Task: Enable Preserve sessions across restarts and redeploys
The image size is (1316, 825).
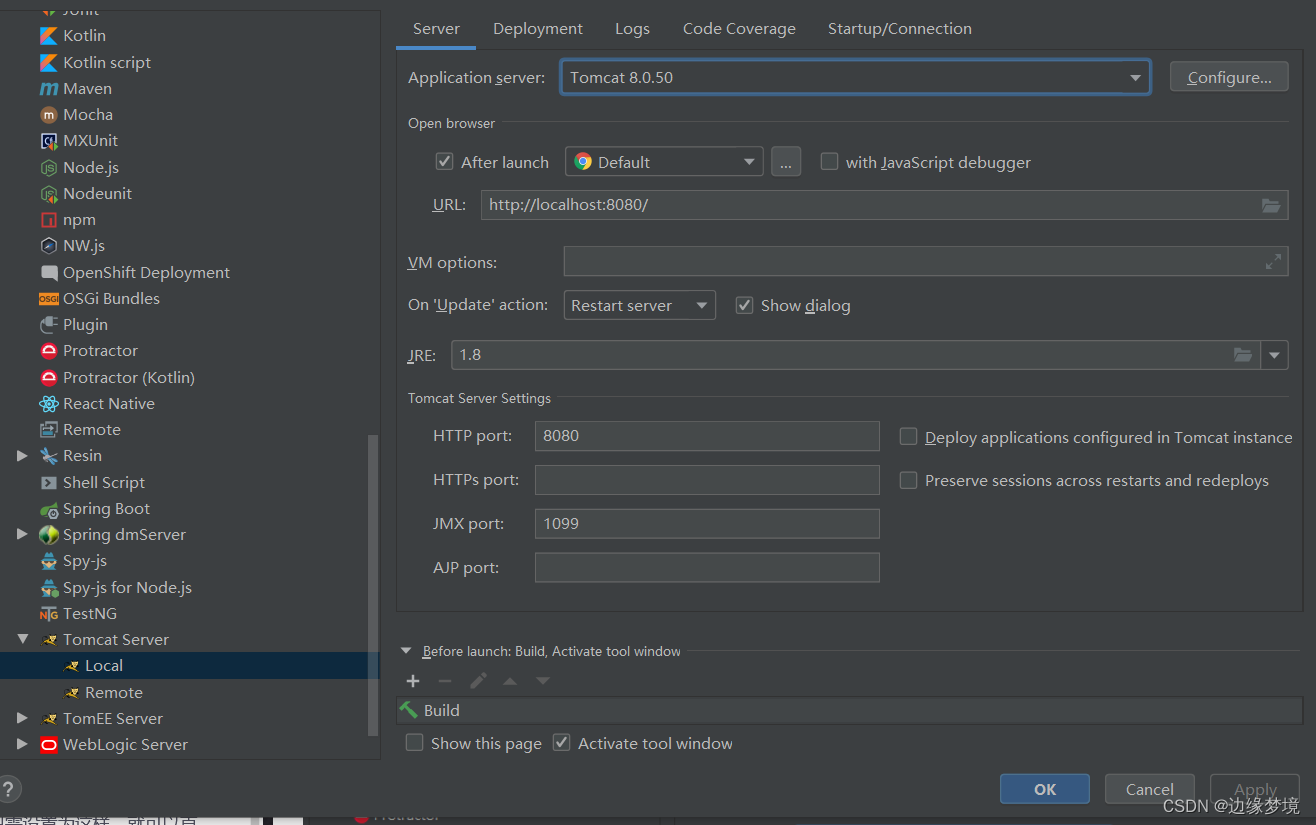Action: 908,480
